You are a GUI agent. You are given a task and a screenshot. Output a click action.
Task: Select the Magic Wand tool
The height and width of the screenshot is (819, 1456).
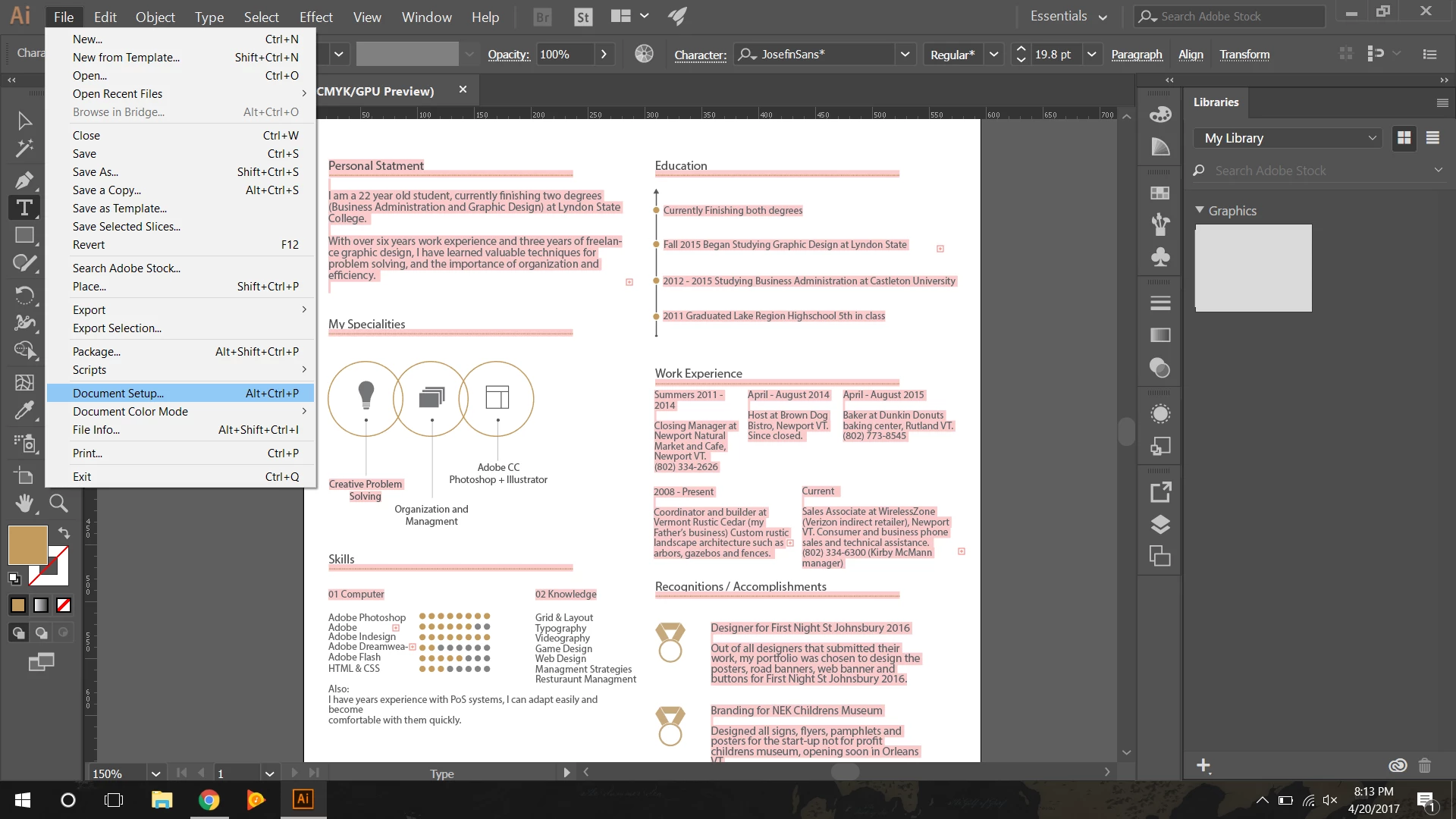24,148
